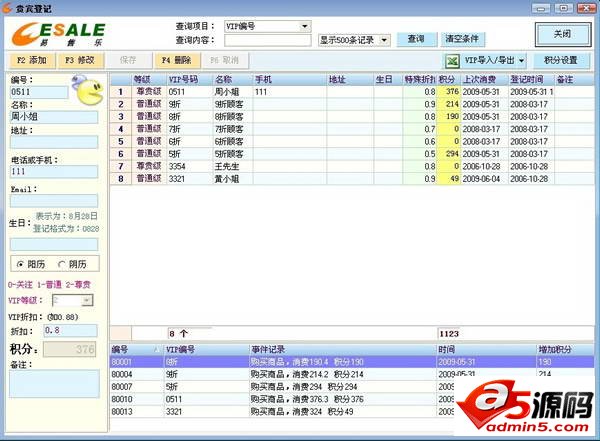Click the 清空条件 button
This screenshot has height=441, width=600.
point(462,39)
